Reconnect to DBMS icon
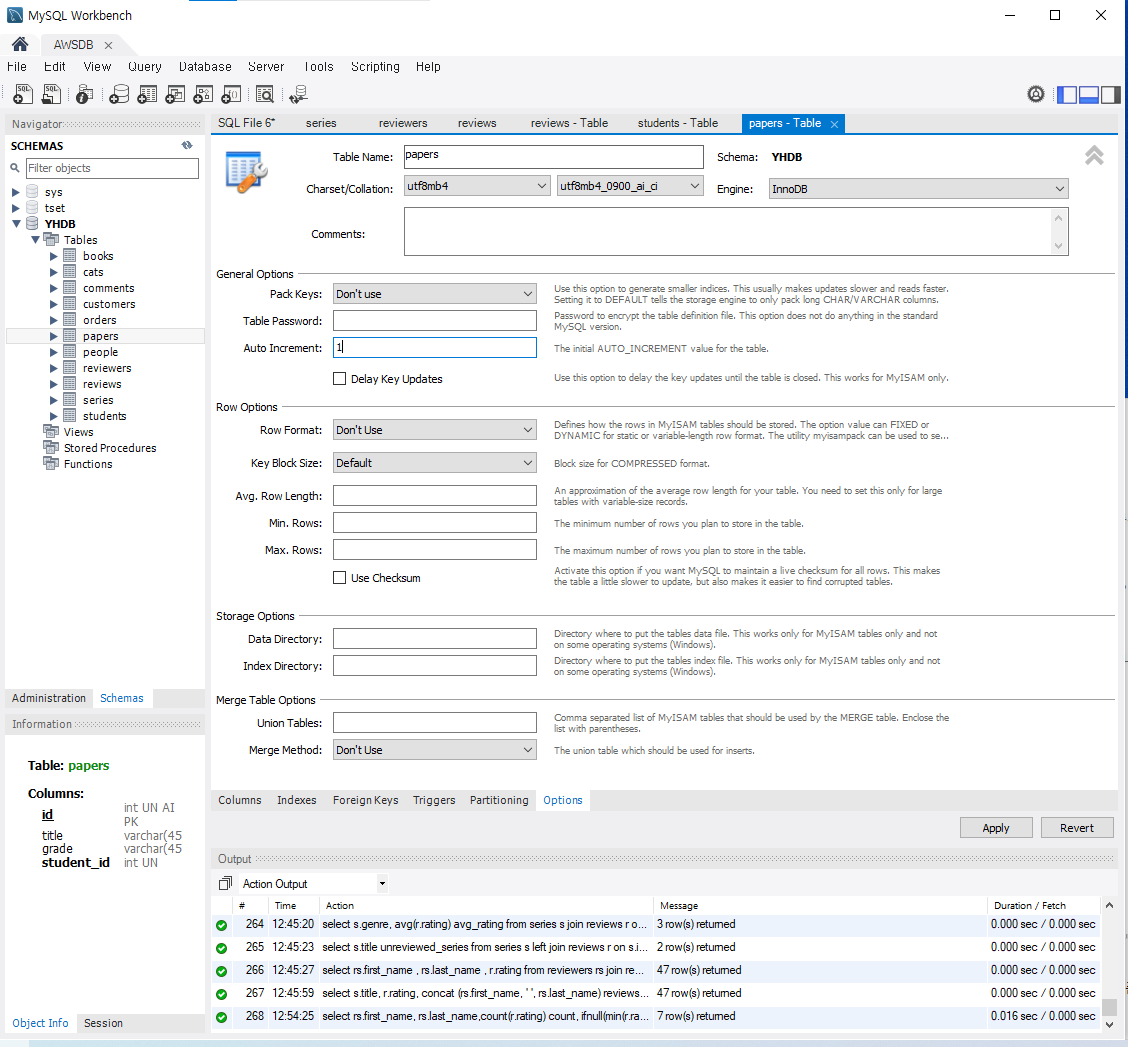 298,94
